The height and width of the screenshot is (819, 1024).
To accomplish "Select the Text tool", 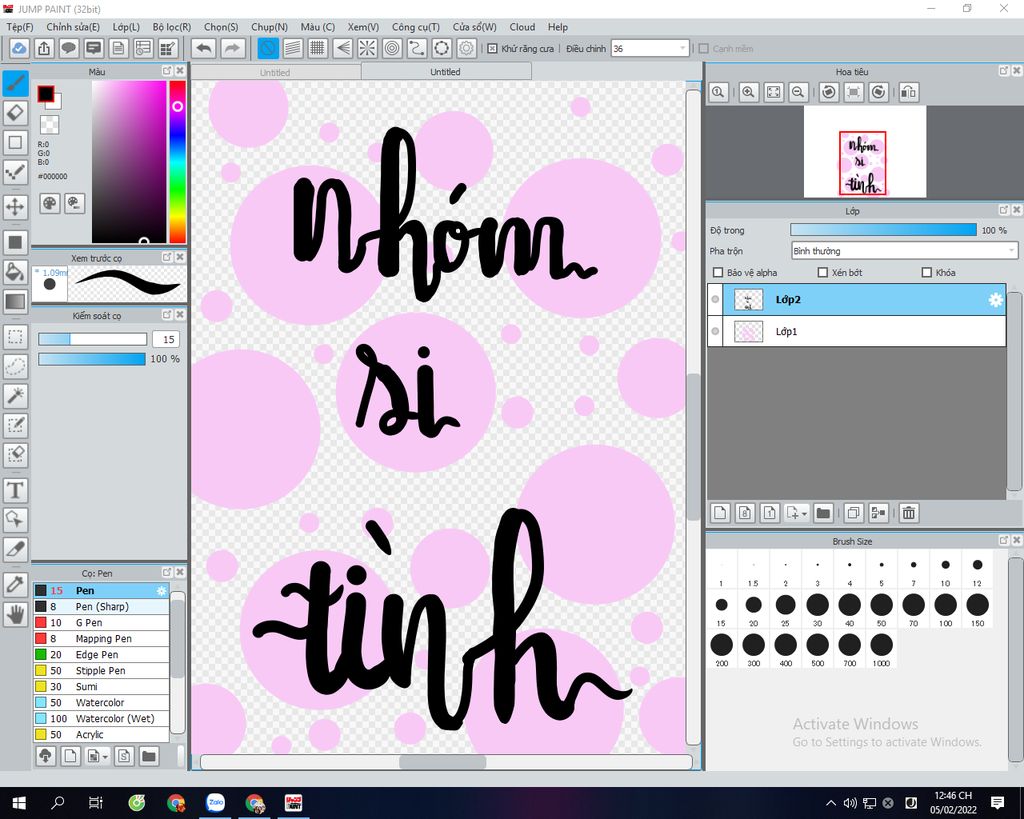I will pyautogui.click(x=16, y=490).
